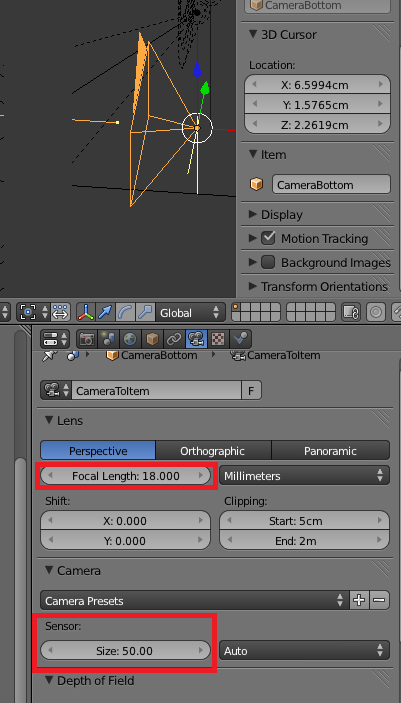Switch to the Object Constraints tab
401x703 pixels.
click(174, 339)
